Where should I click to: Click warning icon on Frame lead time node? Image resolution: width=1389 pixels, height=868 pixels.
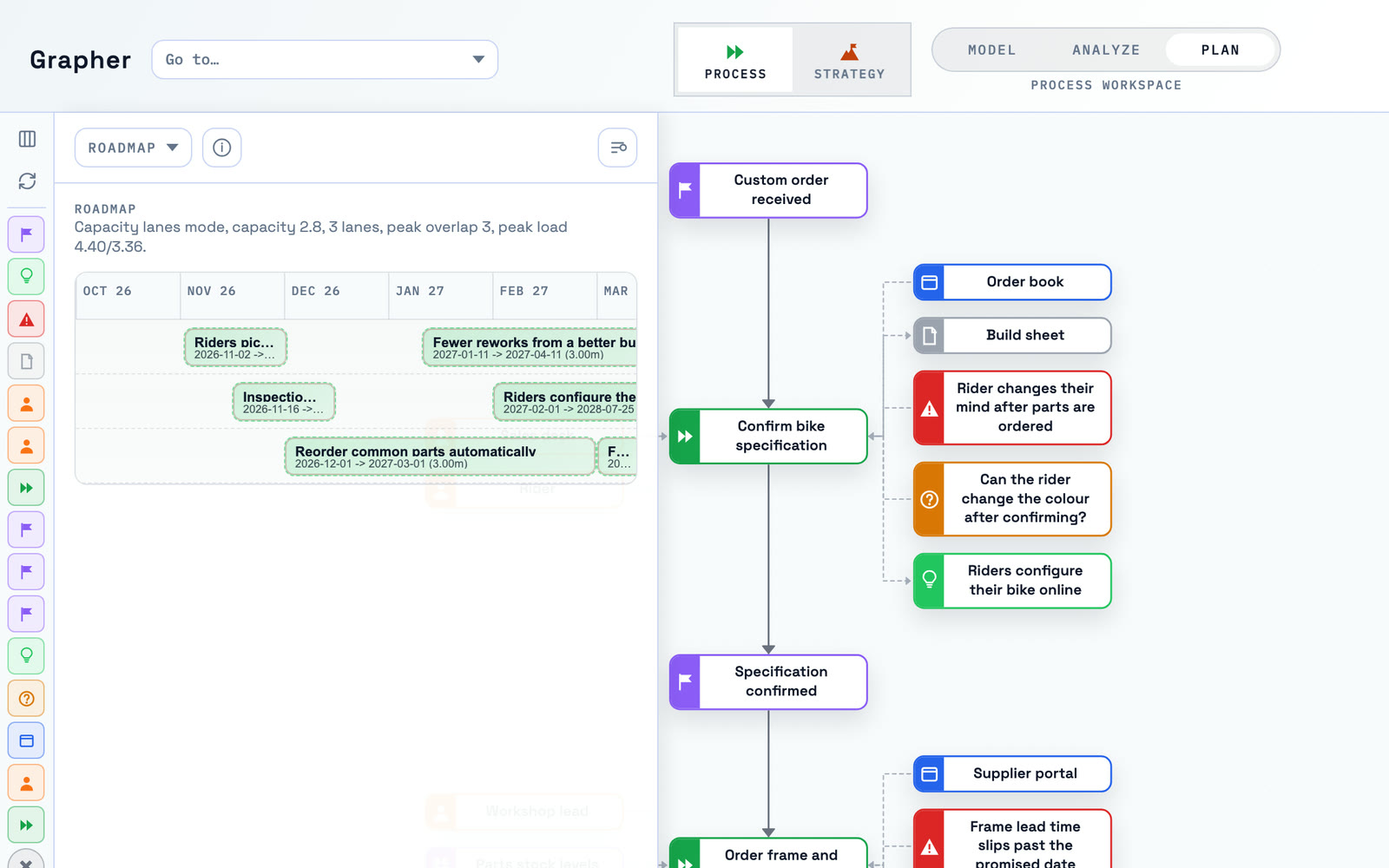[x=930, y=846]
